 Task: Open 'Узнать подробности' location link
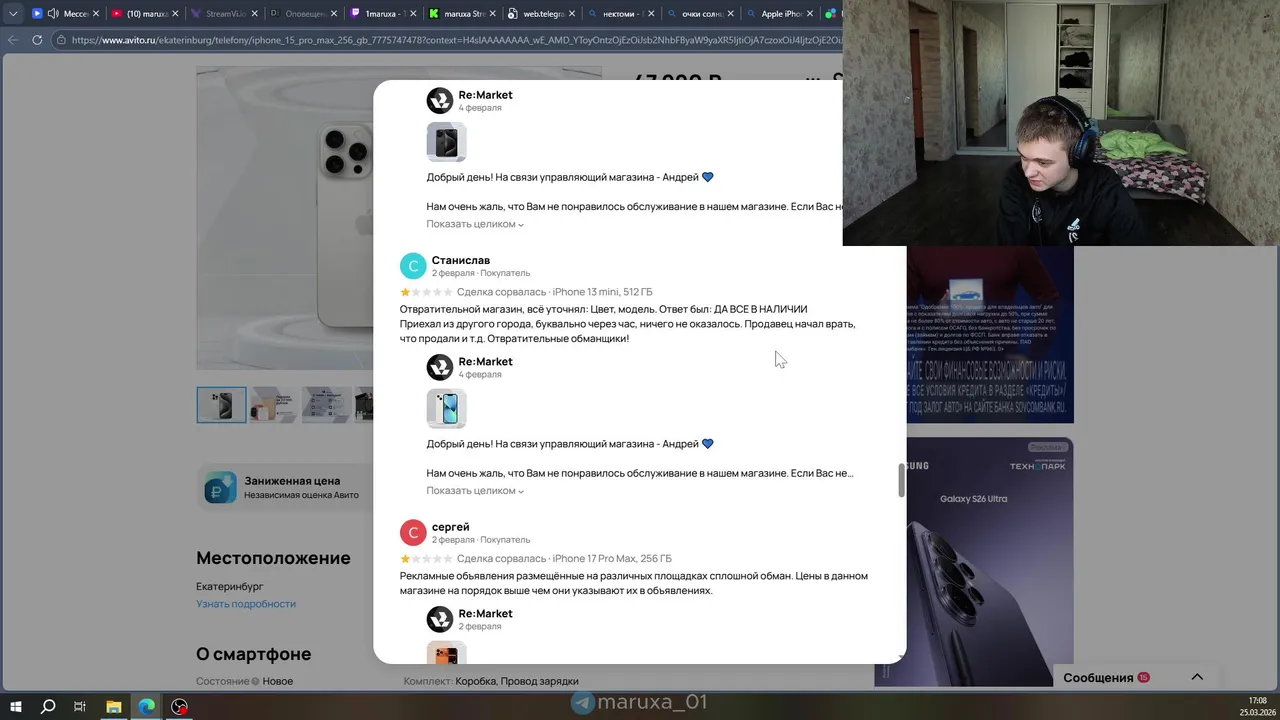pos(246,604)
